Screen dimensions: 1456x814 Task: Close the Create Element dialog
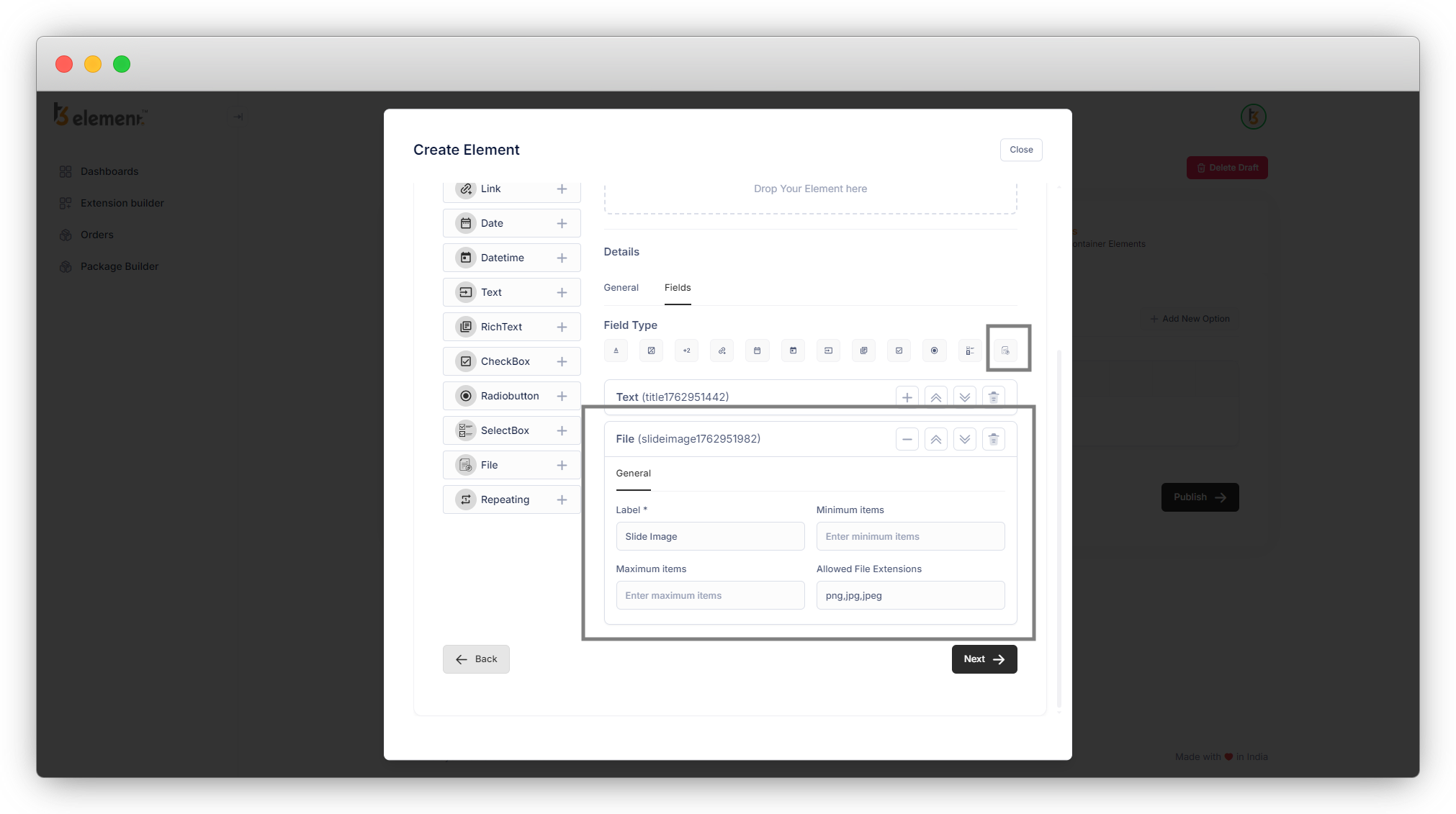click(1020, 150)
